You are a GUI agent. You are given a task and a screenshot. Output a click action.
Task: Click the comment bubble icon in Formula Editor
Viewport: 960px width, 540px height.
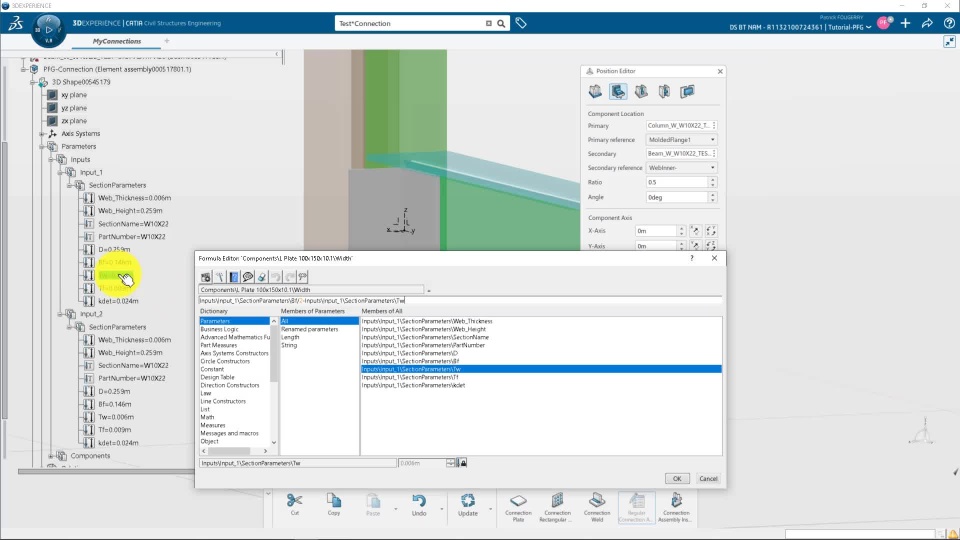coord(248,277)
